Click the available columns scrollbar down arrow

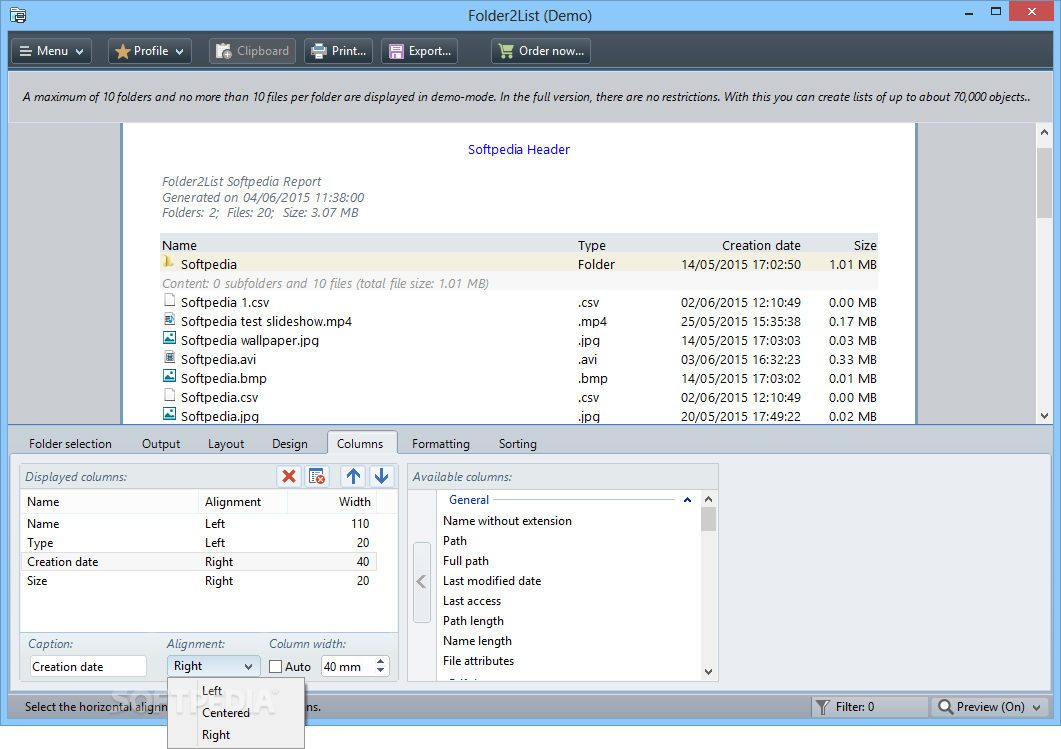click(x=708, y=672)
